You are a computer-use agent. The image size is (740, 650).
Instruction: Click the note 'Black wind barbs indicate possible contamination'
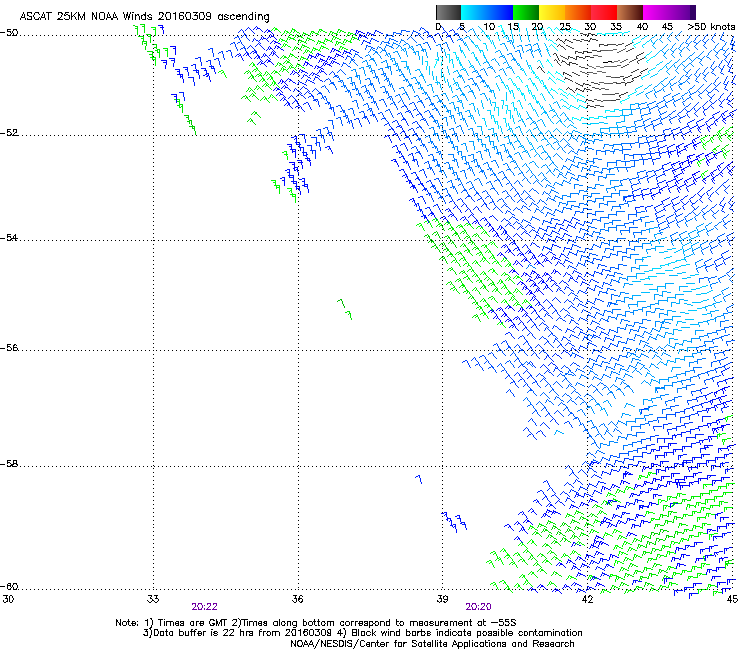click(x=467, y=633)
